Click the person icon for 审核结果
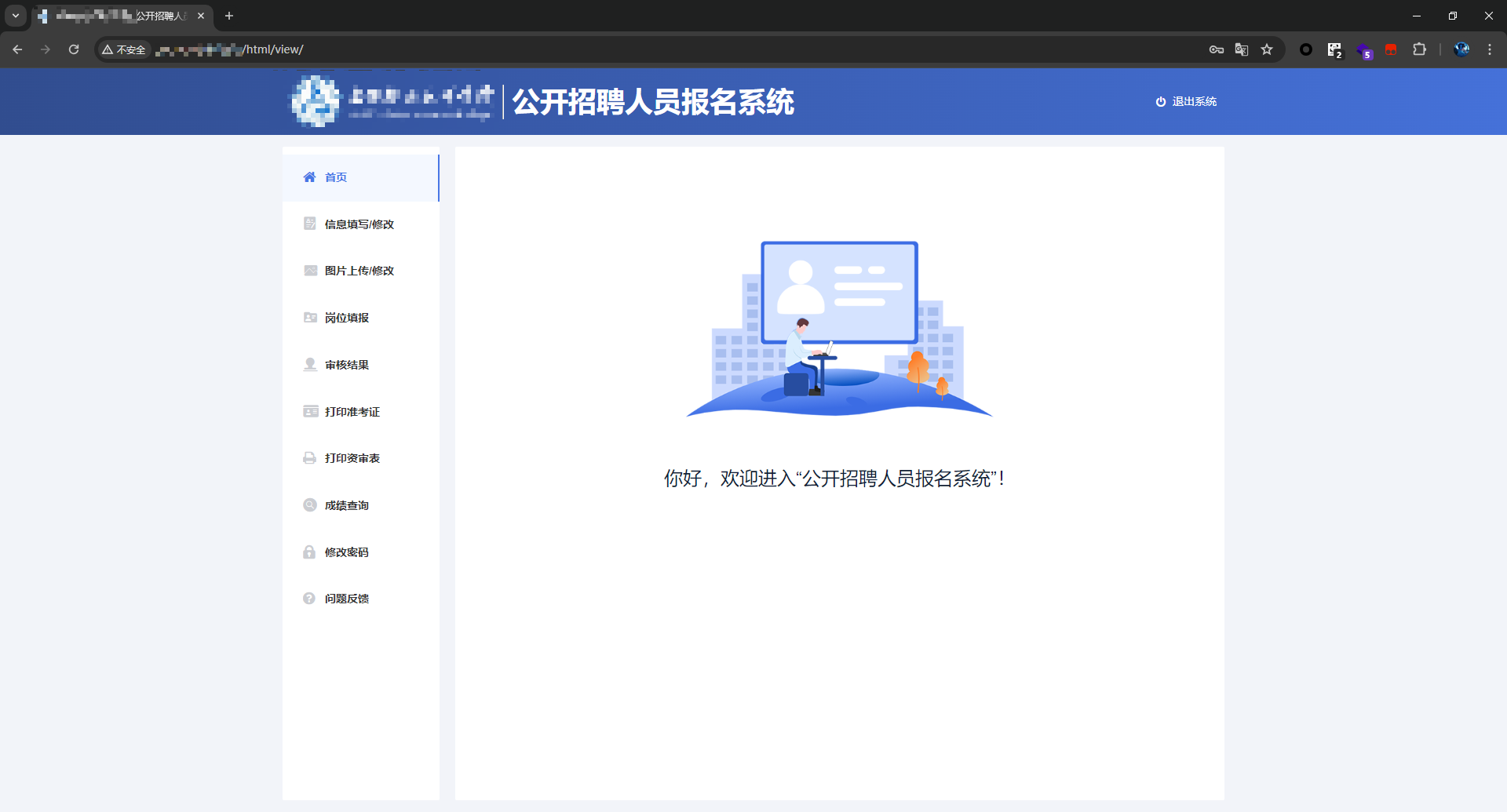This screenshot has width=1507, height=812. point(310,365)
